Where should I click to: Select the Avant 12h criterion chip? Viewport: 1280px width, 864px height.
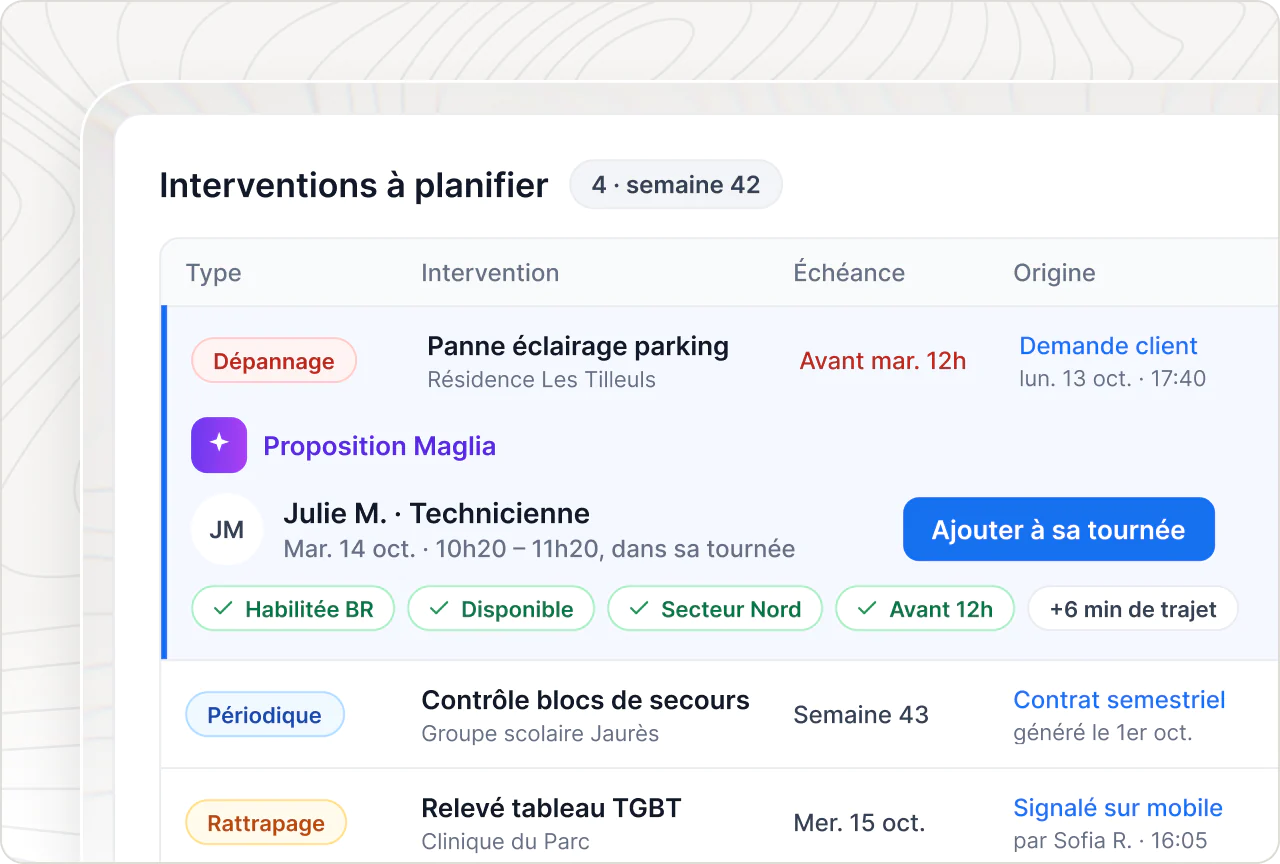tap(925, 609)
